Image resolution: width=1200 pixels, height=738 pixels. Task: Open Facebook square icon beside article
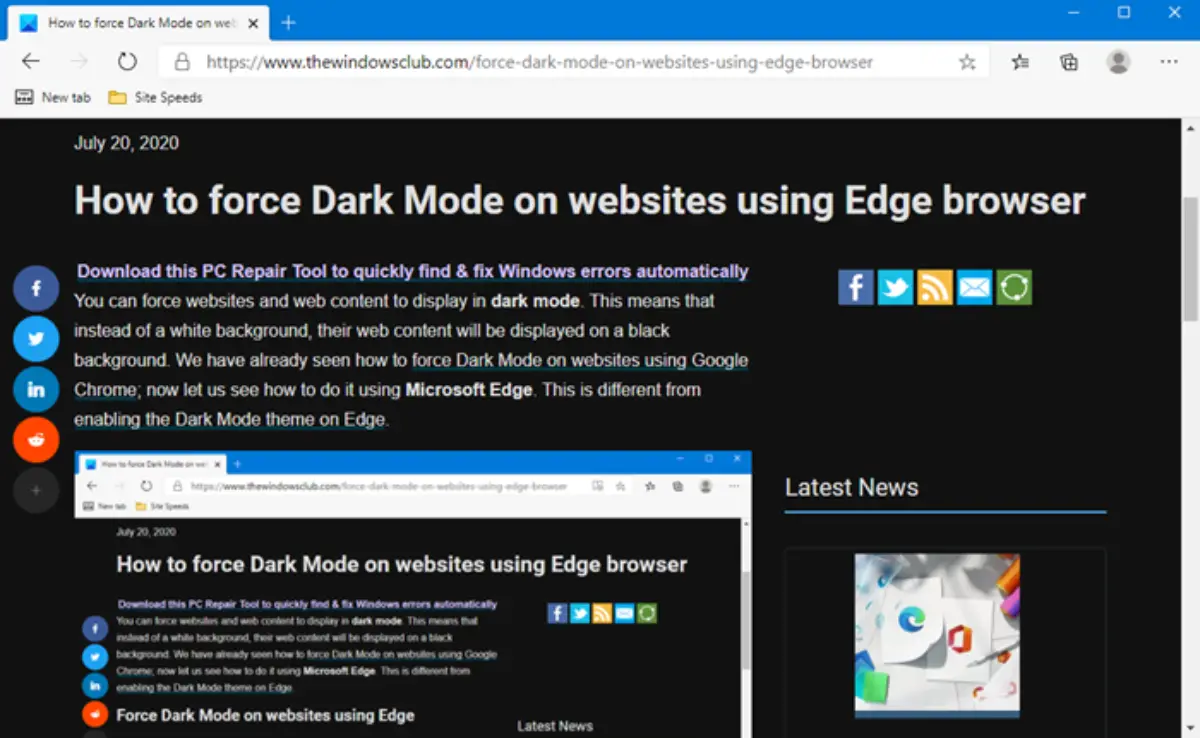pos(856,287)
